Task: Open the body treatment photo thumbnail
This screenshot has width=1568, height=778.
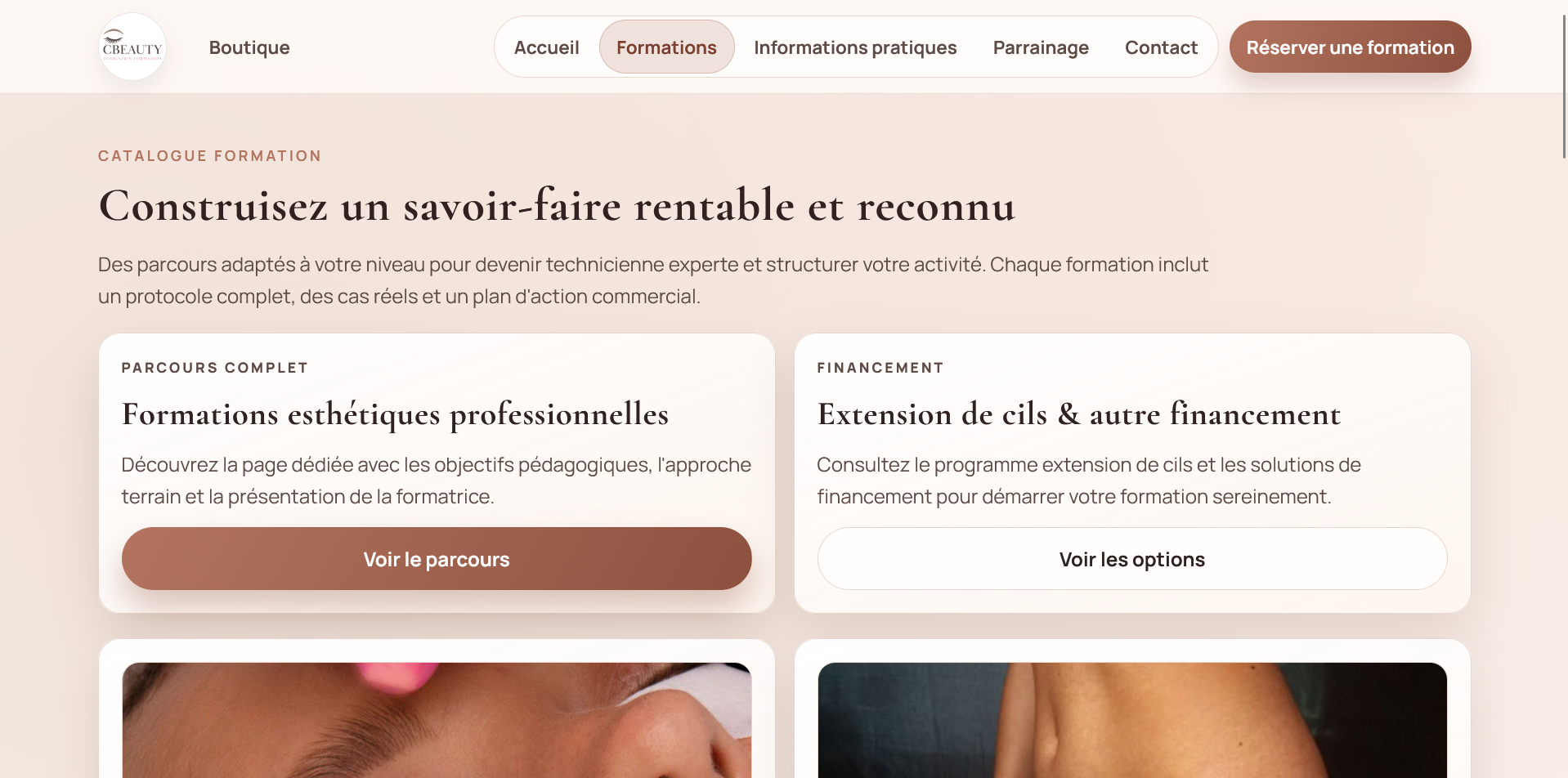Action: [x=1132, y=720]
